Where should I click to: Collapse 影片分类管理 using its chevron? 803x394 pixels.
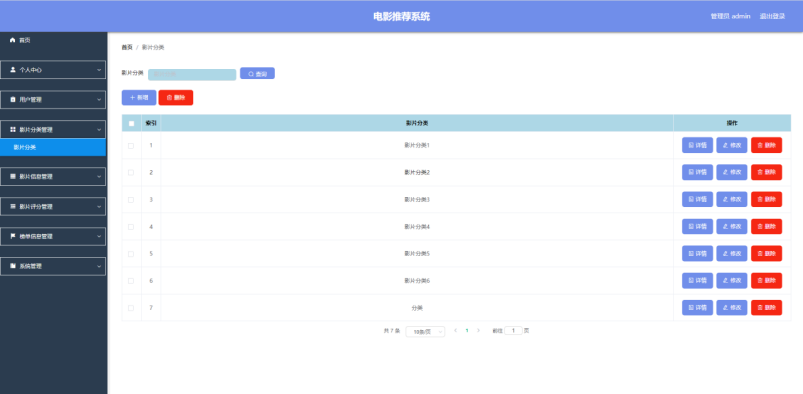pos(99,130)
